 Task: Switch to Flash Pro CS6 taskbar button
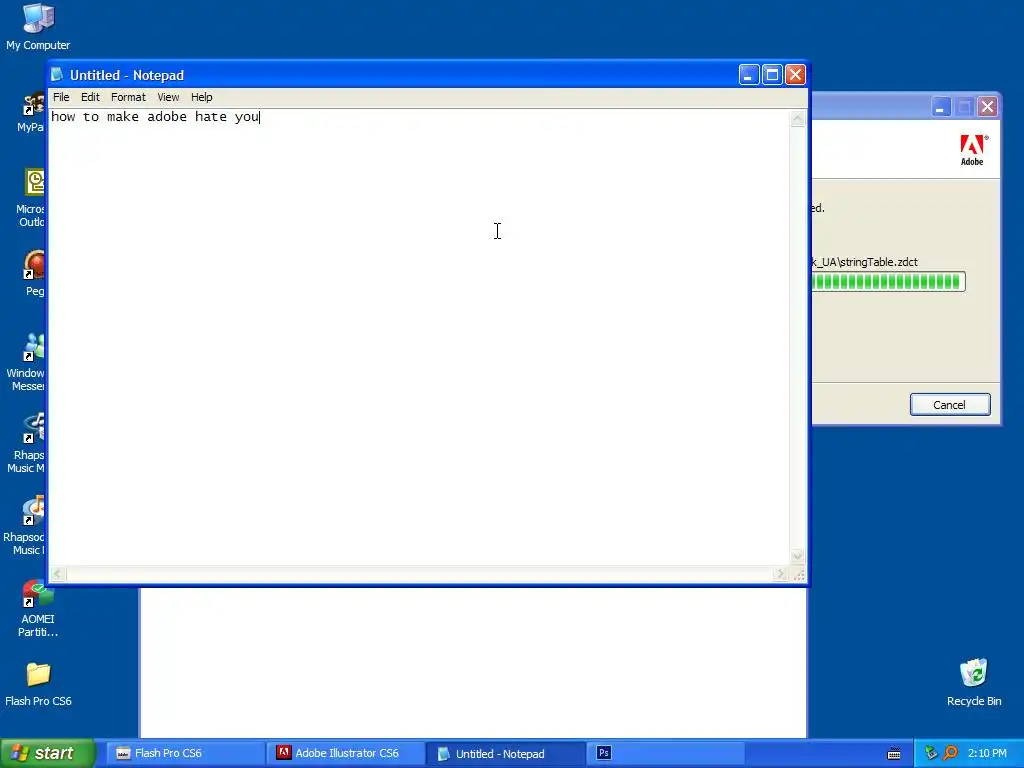pos(184,754)
